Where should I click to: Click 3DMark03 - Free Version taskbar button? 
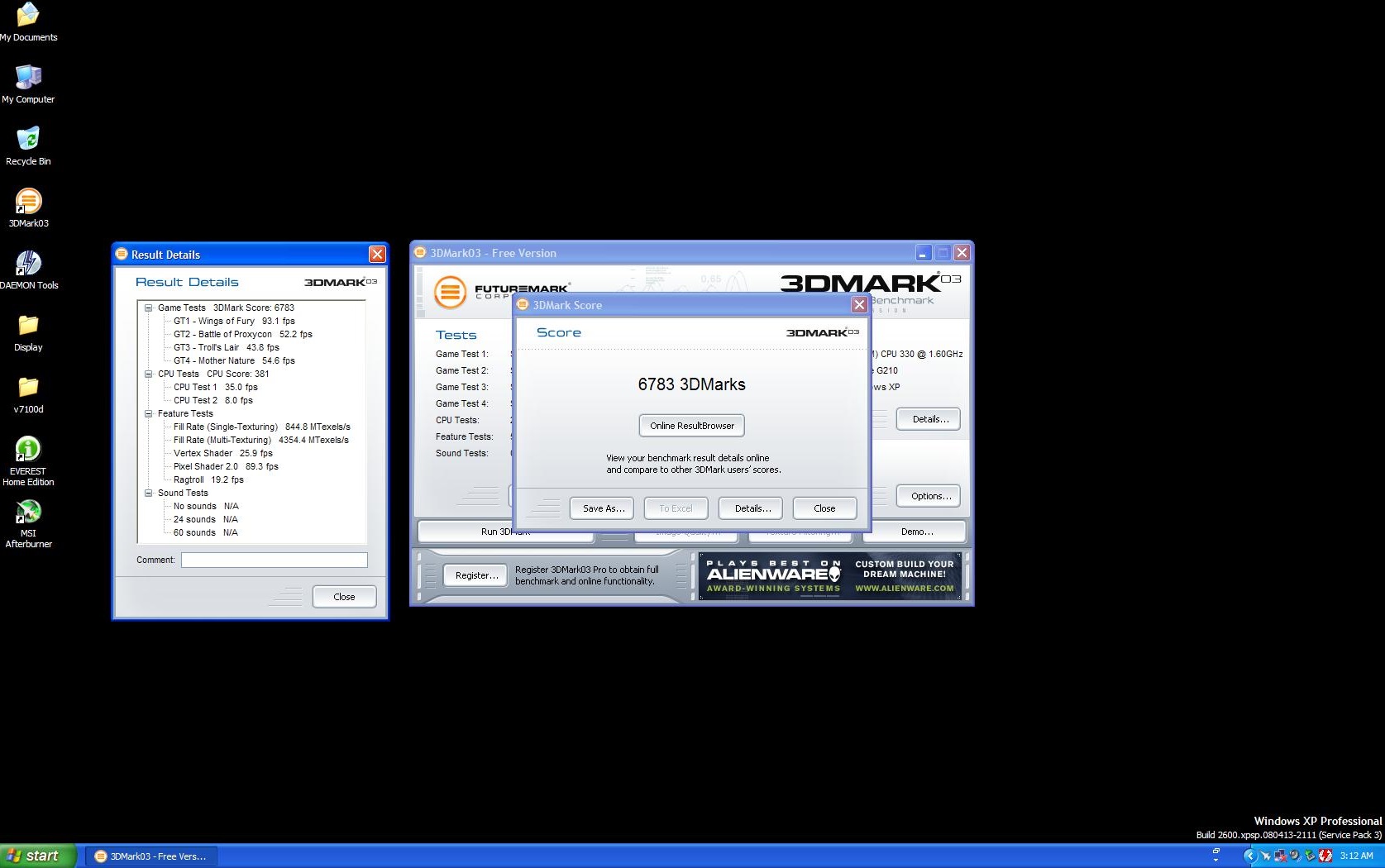pos(151,856)
